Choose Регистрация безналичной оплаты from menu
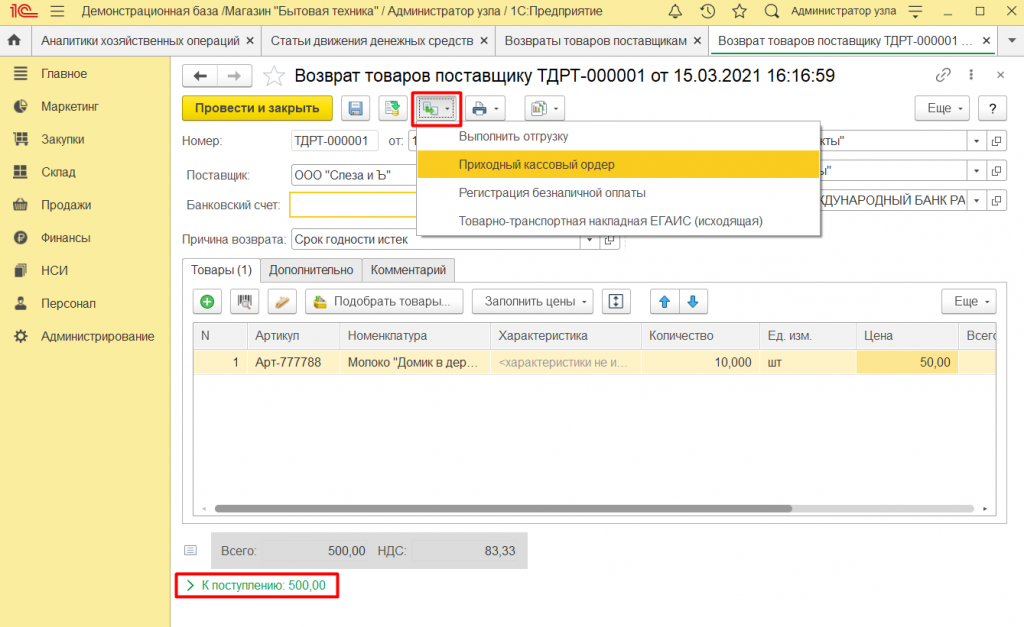The height and width of the screenshot is (627, 1024). pos(551,193)
